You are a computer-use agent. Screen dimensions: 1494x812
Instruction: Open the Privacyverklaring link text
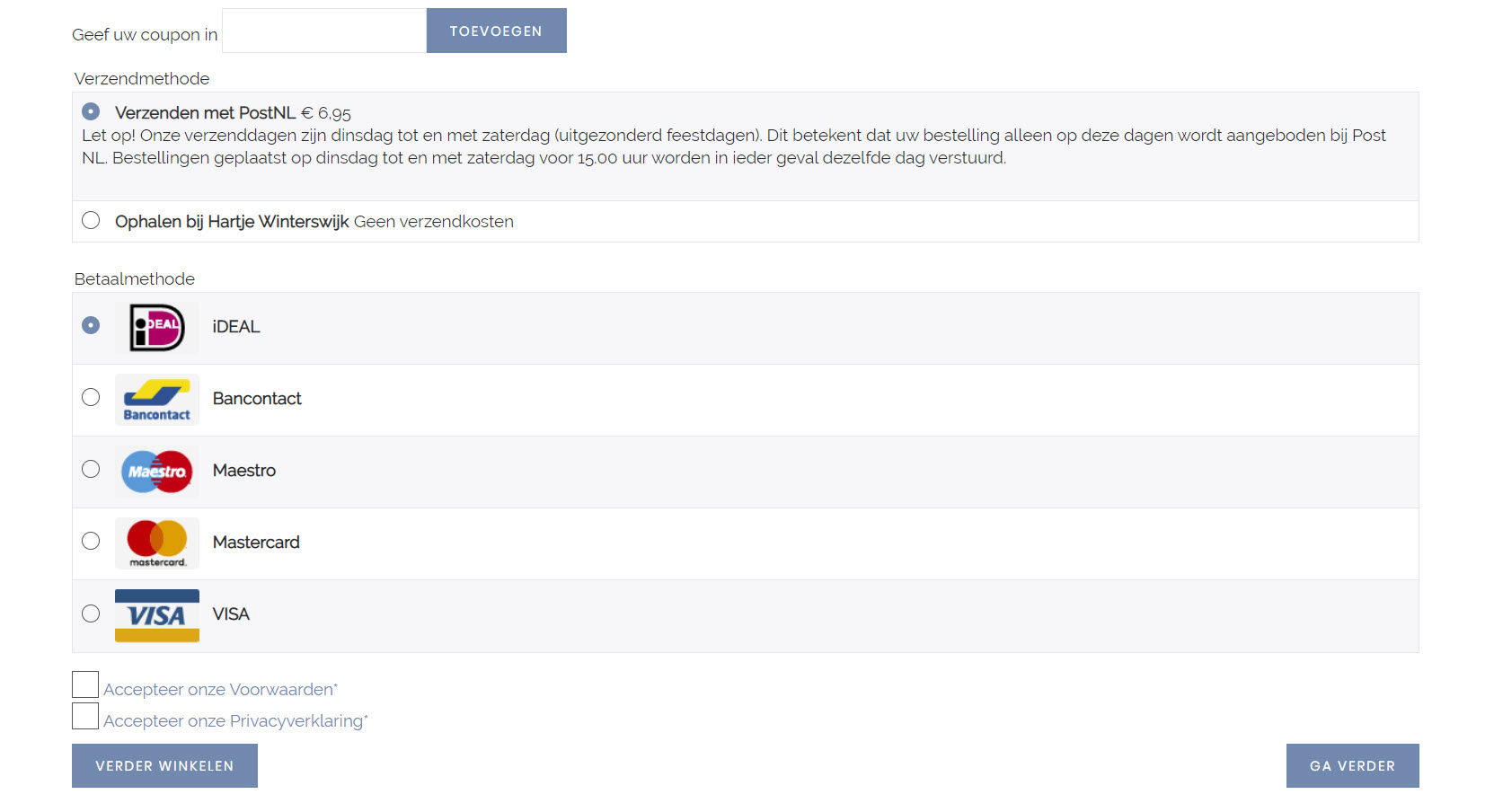click(x=296, y=720)
